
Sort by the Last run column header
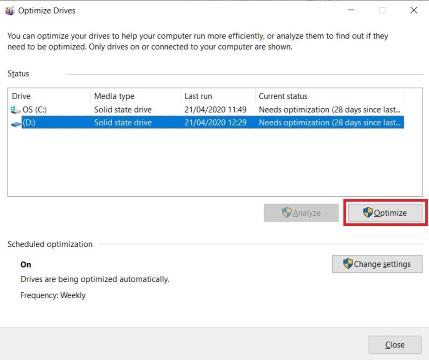coord(218,96)
